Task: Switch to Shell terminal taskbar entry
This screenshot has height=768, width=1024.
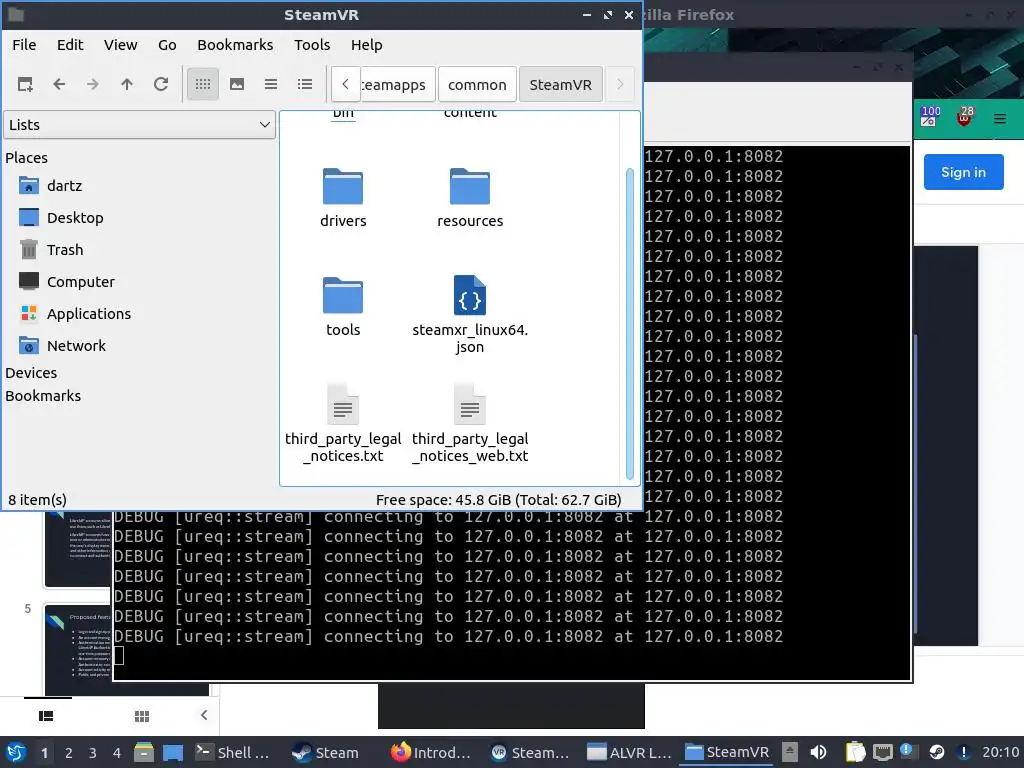Action: click(x=234, y=752)
